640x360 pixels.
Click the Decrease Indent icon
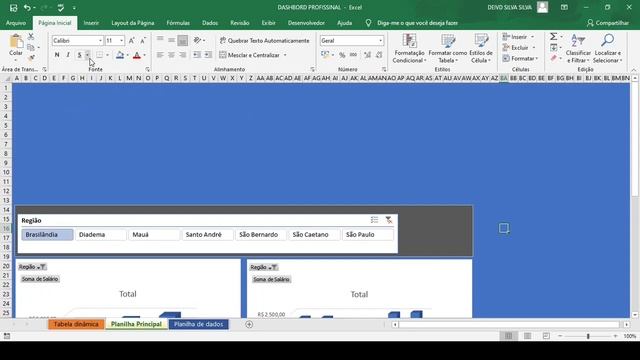click(x=197, y=55)
